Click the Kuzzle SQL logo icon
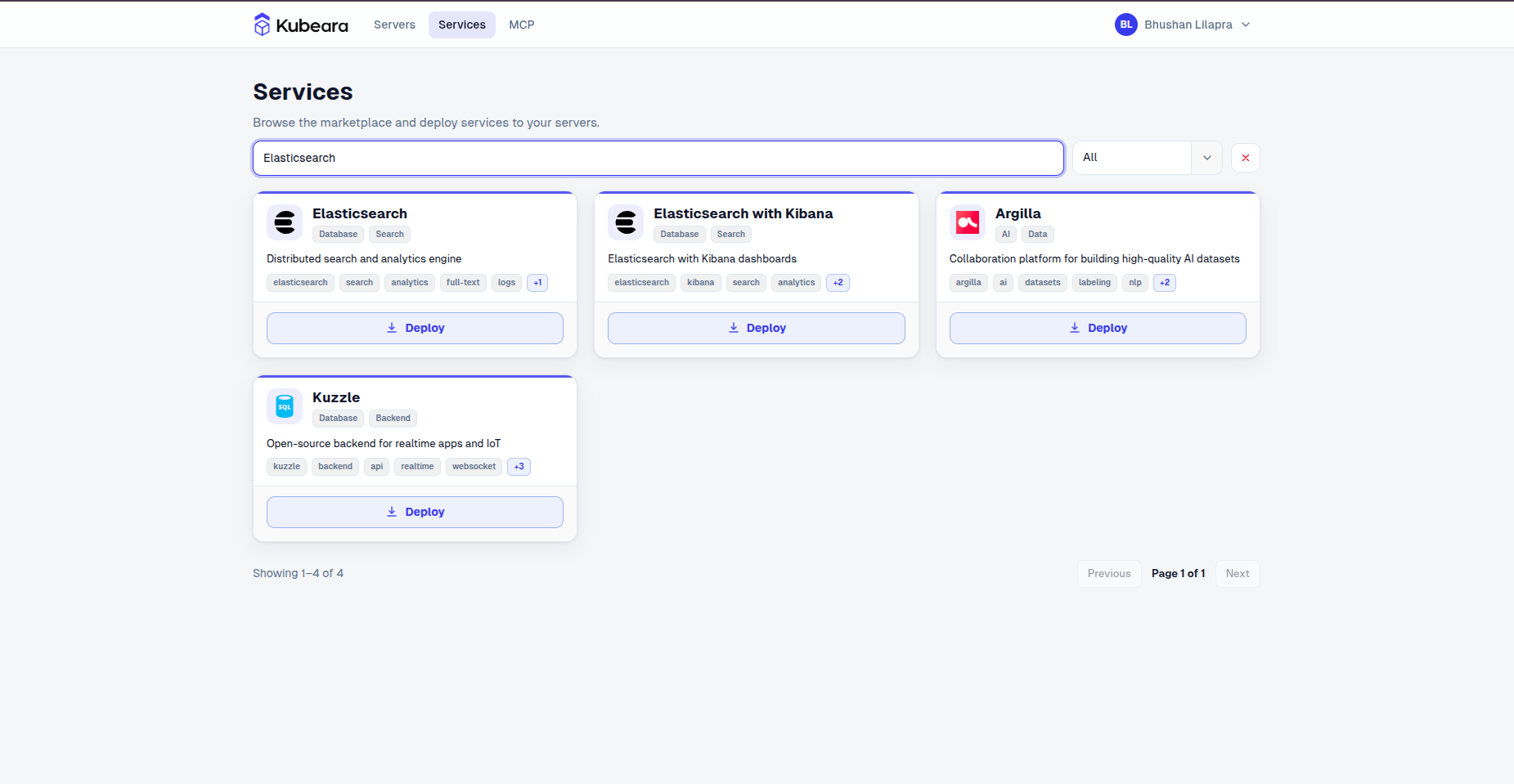Screen dimensions: 1514x784 pos(285,406)
